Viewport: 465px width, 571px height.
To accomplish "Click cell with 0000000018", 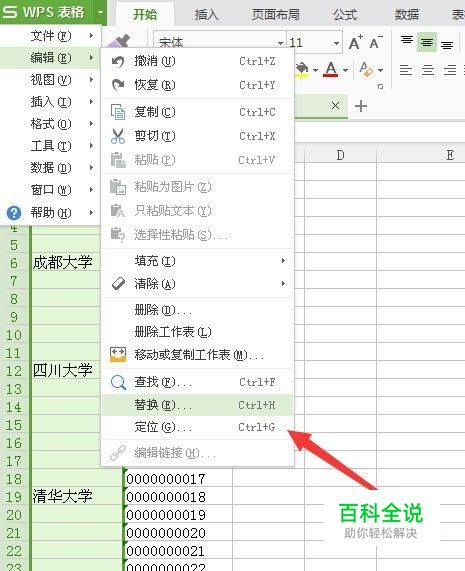I will tap(178, 497).
